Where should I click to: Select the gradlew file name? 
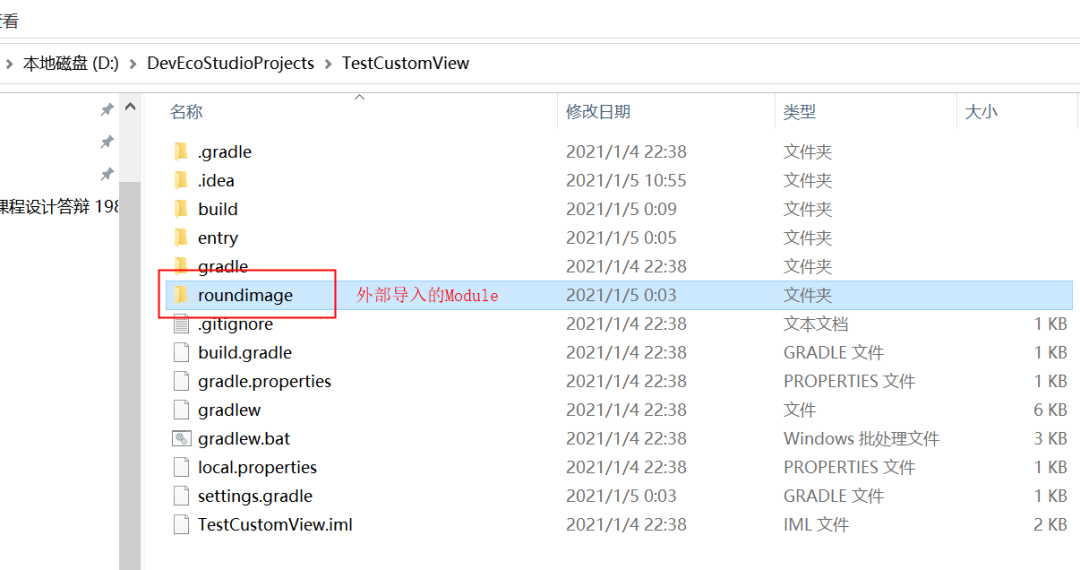[x=229, y=410]
